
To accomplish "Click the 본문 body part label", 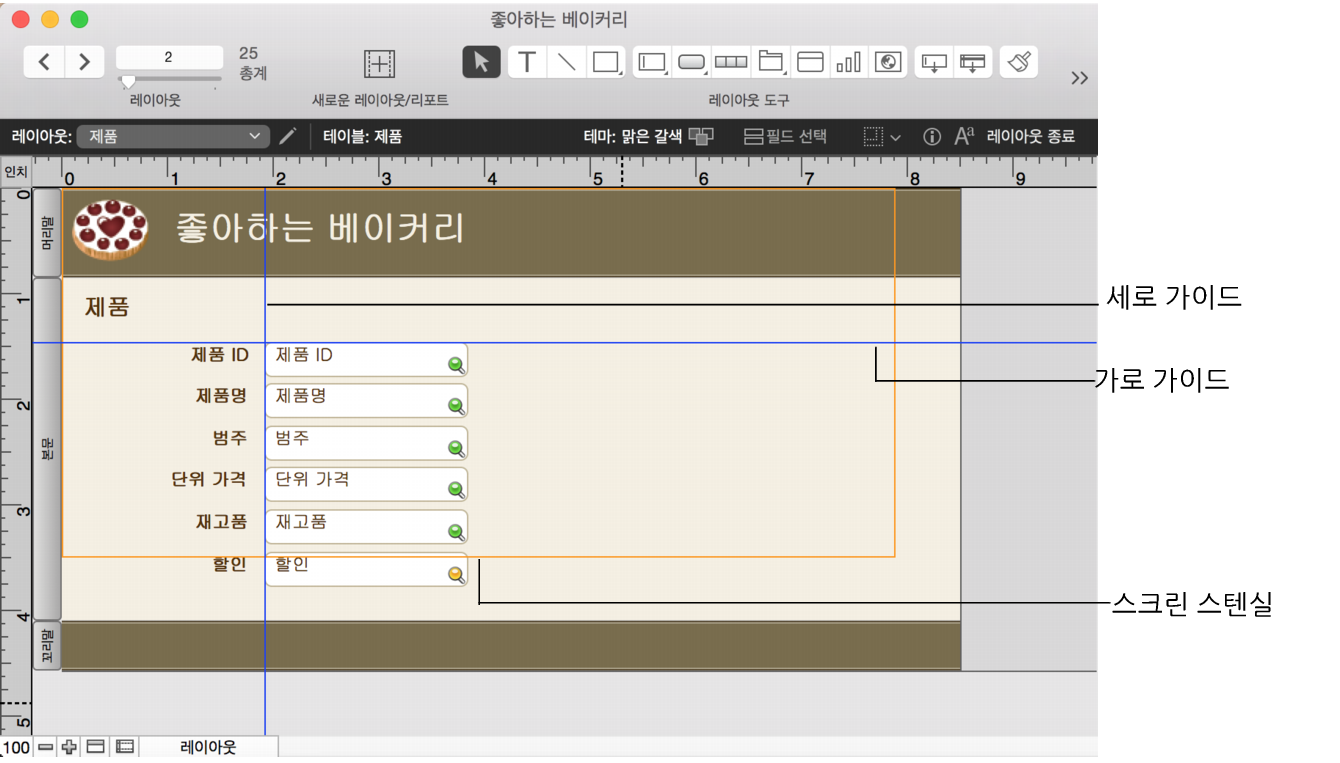I will point(47,449).
